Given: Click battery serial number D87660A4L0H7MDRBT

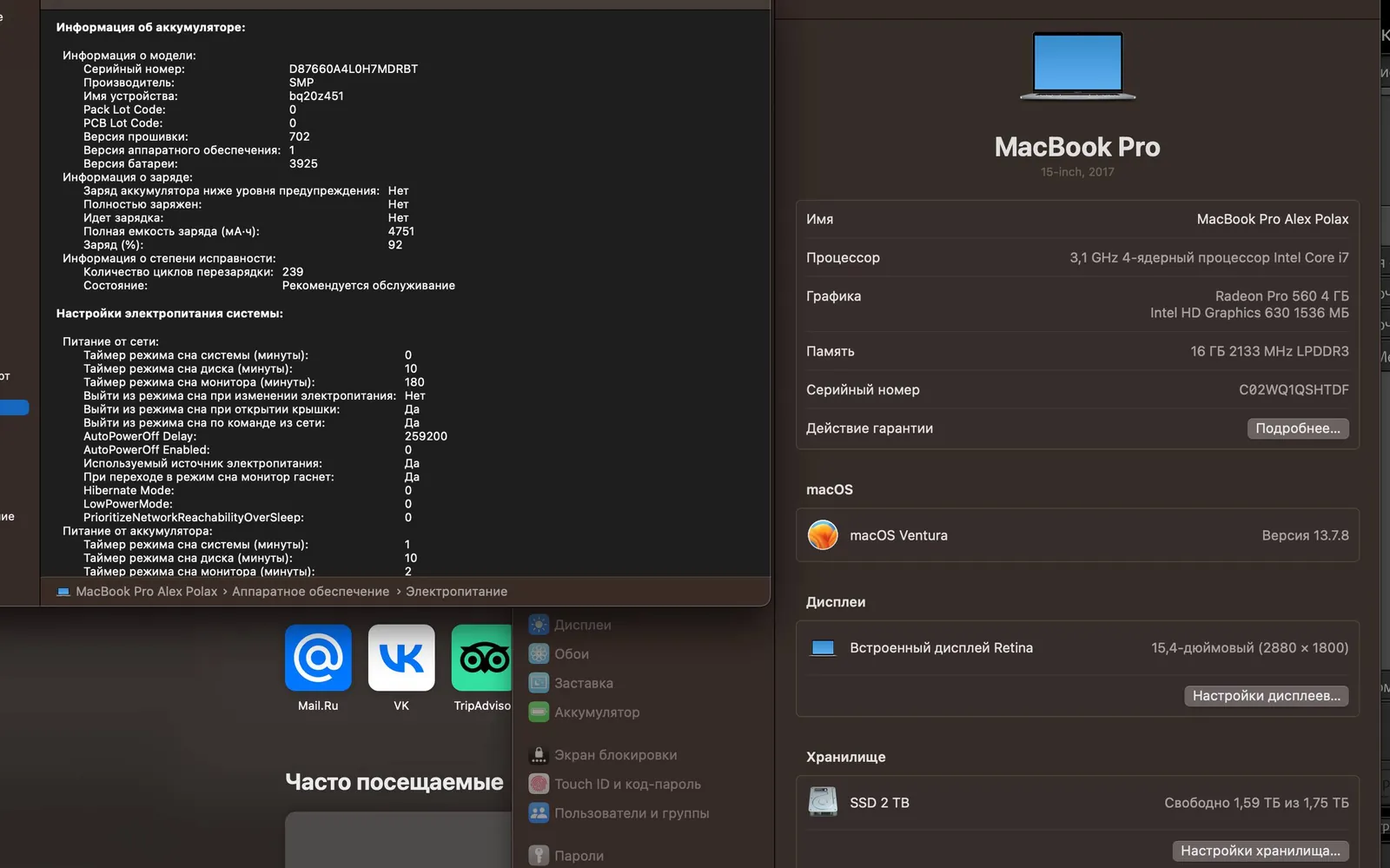Looking at the screenshot, I should [x=354, y=69].
